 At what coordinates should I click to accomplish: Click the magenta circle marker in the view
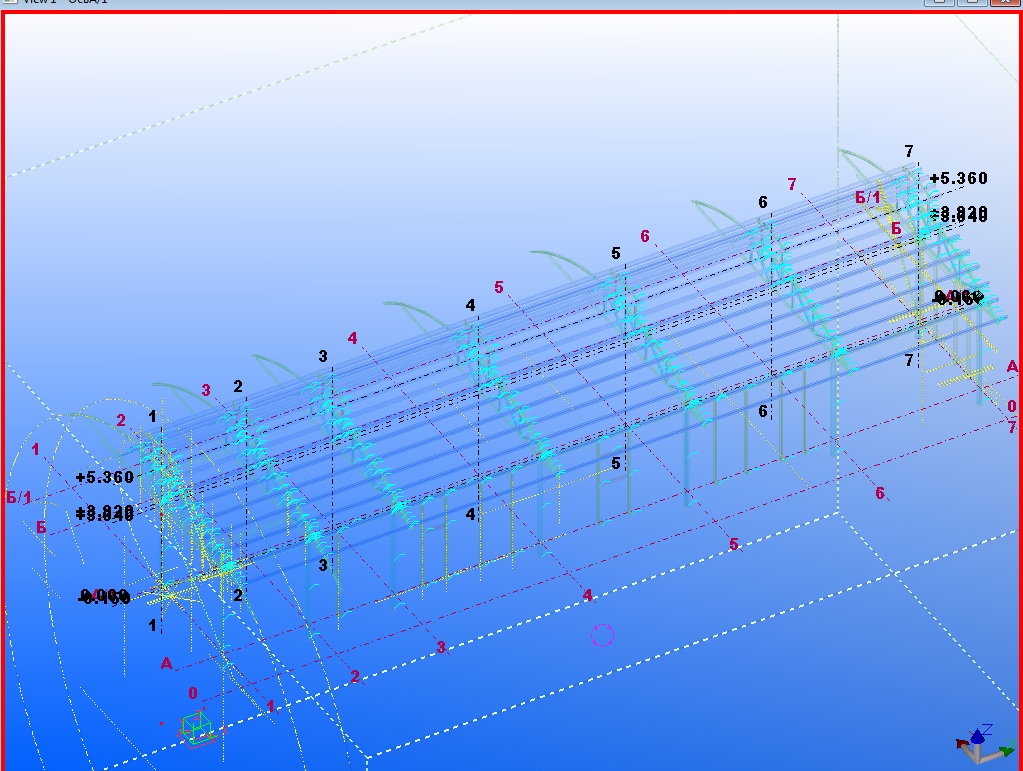pyautogui.click(x=602, y=635)
